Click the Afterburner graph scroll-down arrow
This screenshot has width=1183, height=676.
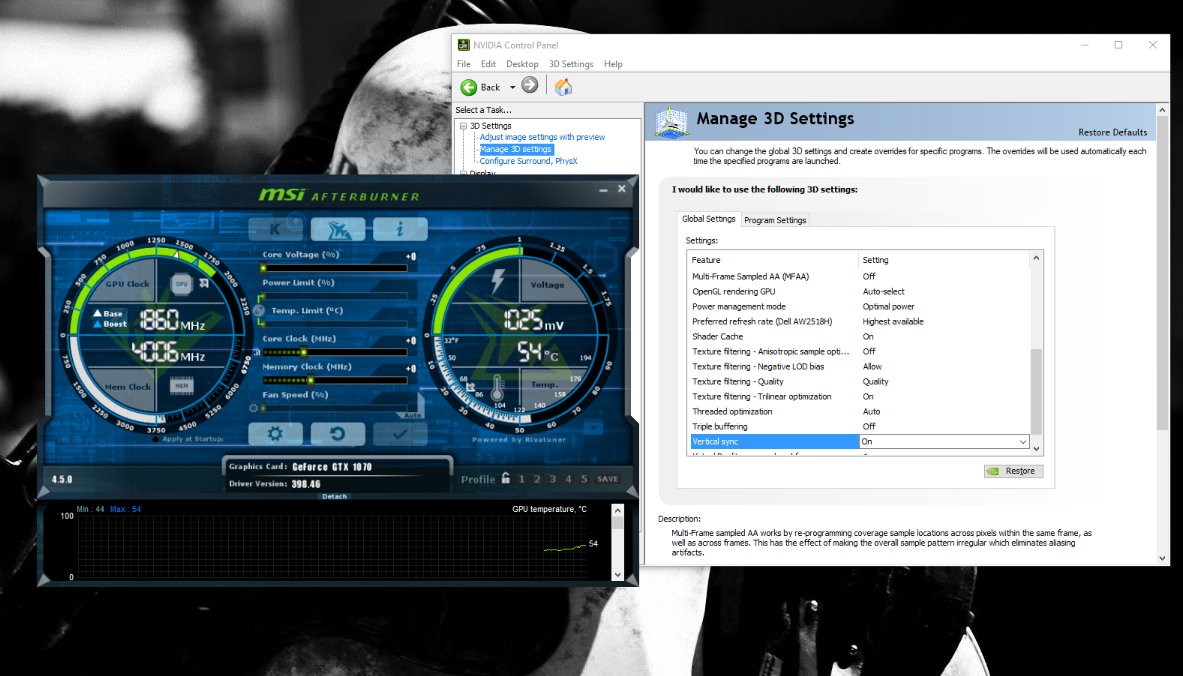[x=617, y=575]
